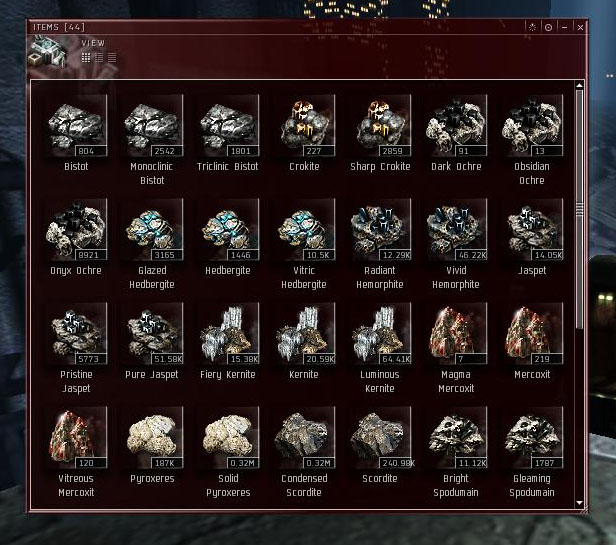Click scrollbar up arrow
The width and height of the screenshot is (616, 545).
[x=579, y=85]
